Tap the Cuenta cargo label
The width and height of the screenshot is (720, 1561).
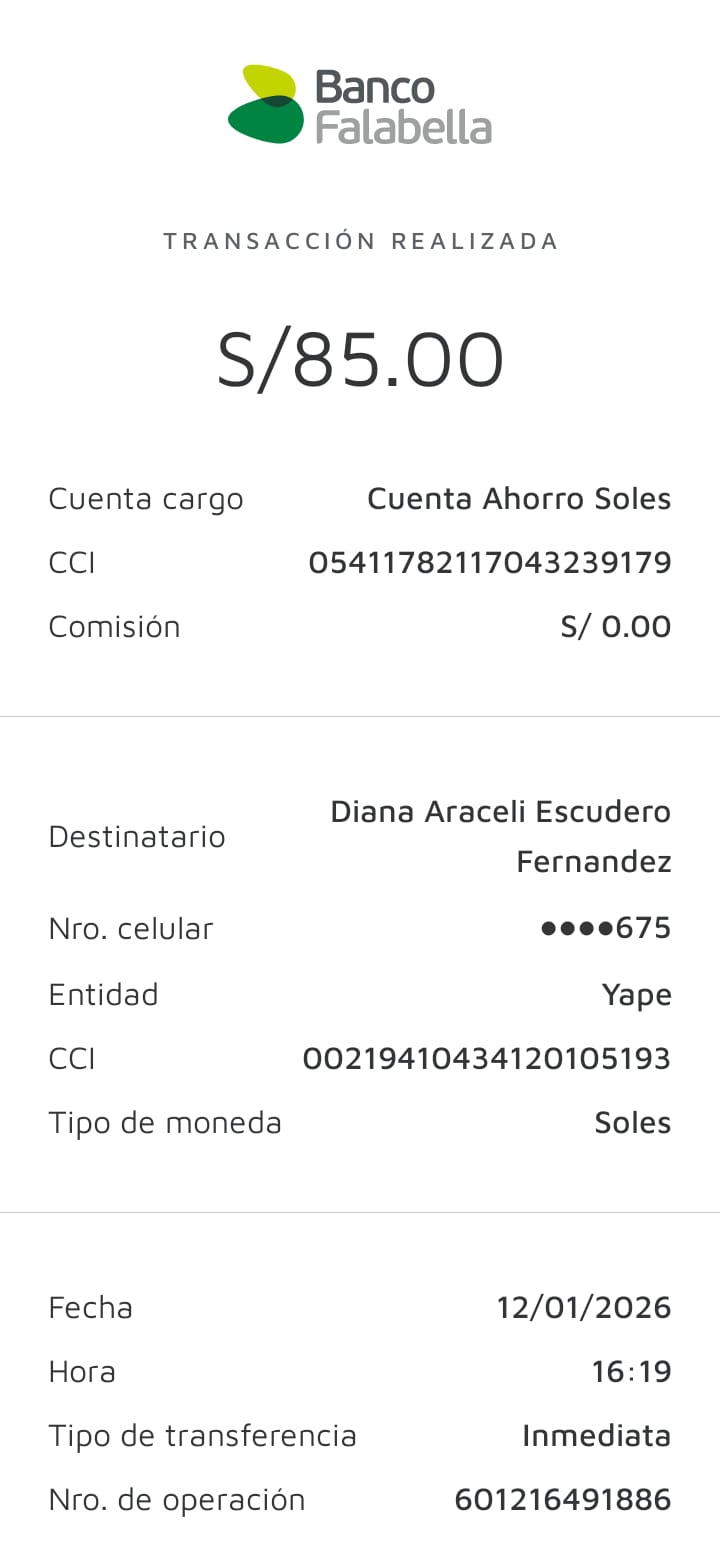coord(146,498)
